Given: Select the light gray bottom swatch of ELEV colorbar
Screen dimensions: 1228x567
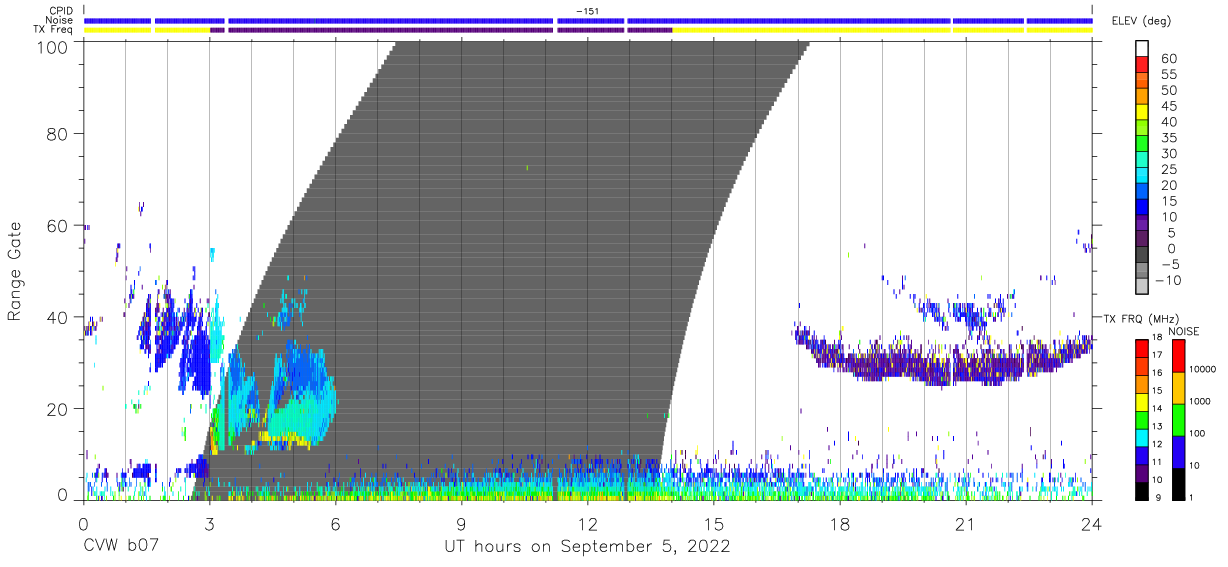Looking at the screenshot, I should click(1143, 286).
